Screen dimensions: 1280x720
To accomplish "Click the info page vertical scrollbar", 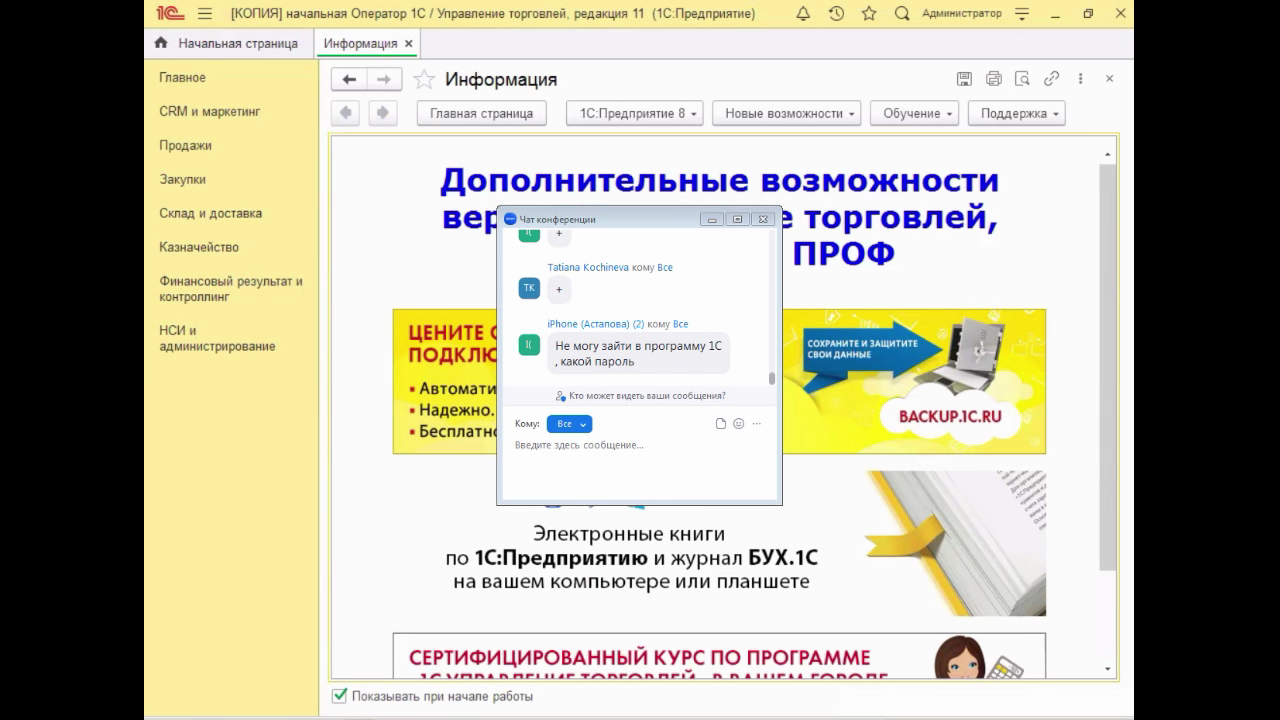I will [1107, 360].
